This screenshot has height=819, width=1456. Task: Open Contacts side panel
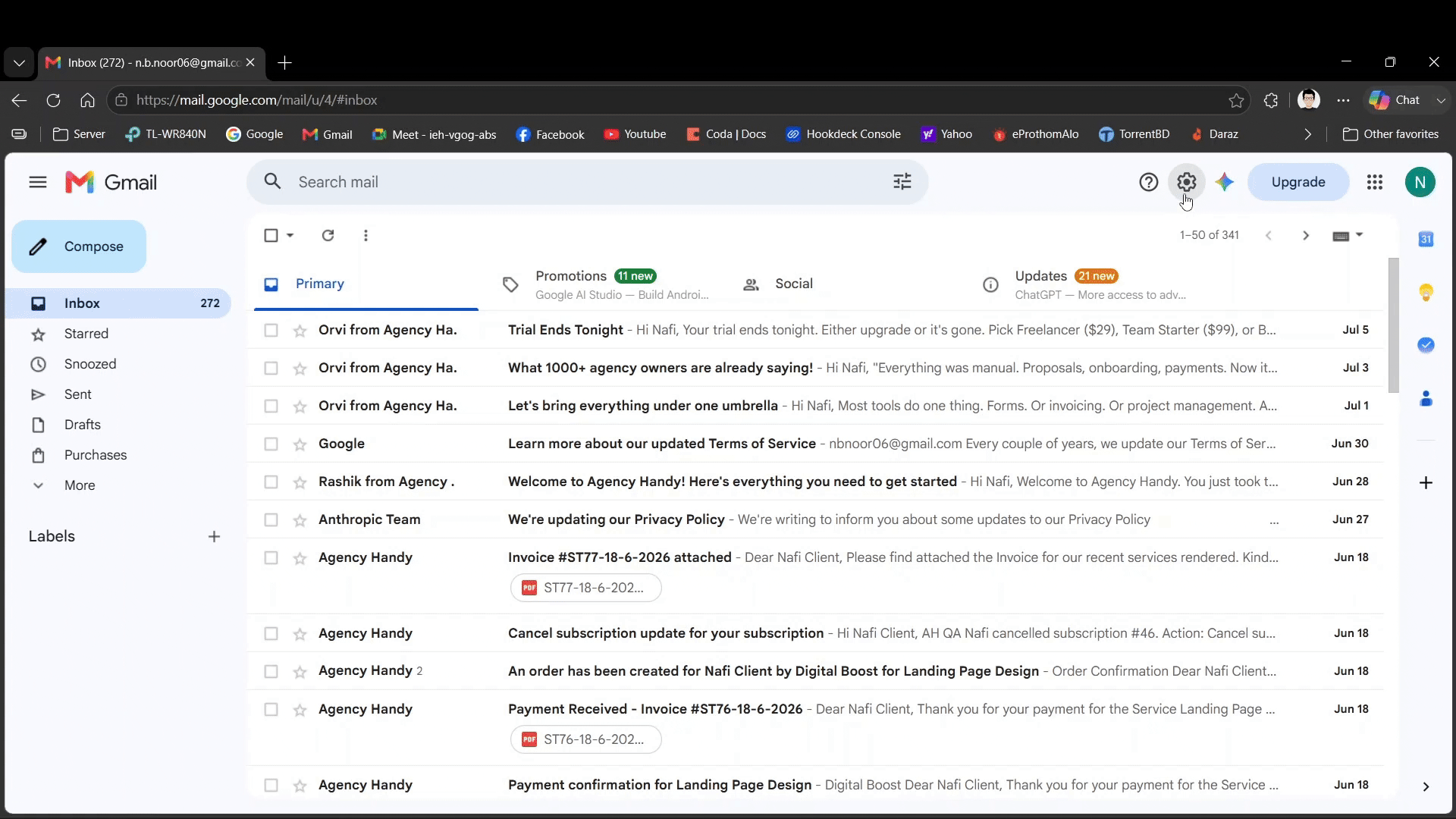(1426, 398)
